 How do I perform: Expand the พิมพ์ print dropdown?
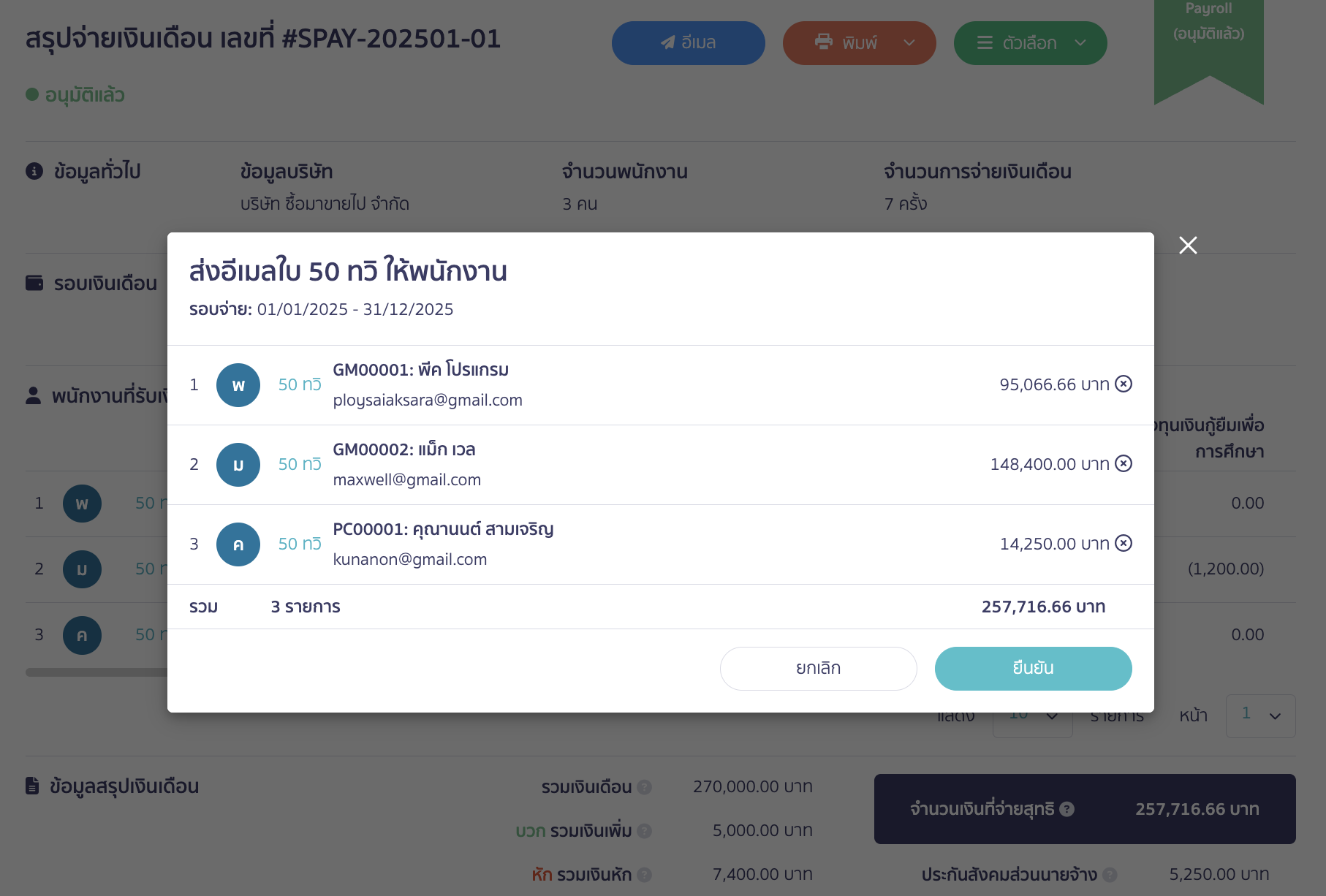point(909,43)
